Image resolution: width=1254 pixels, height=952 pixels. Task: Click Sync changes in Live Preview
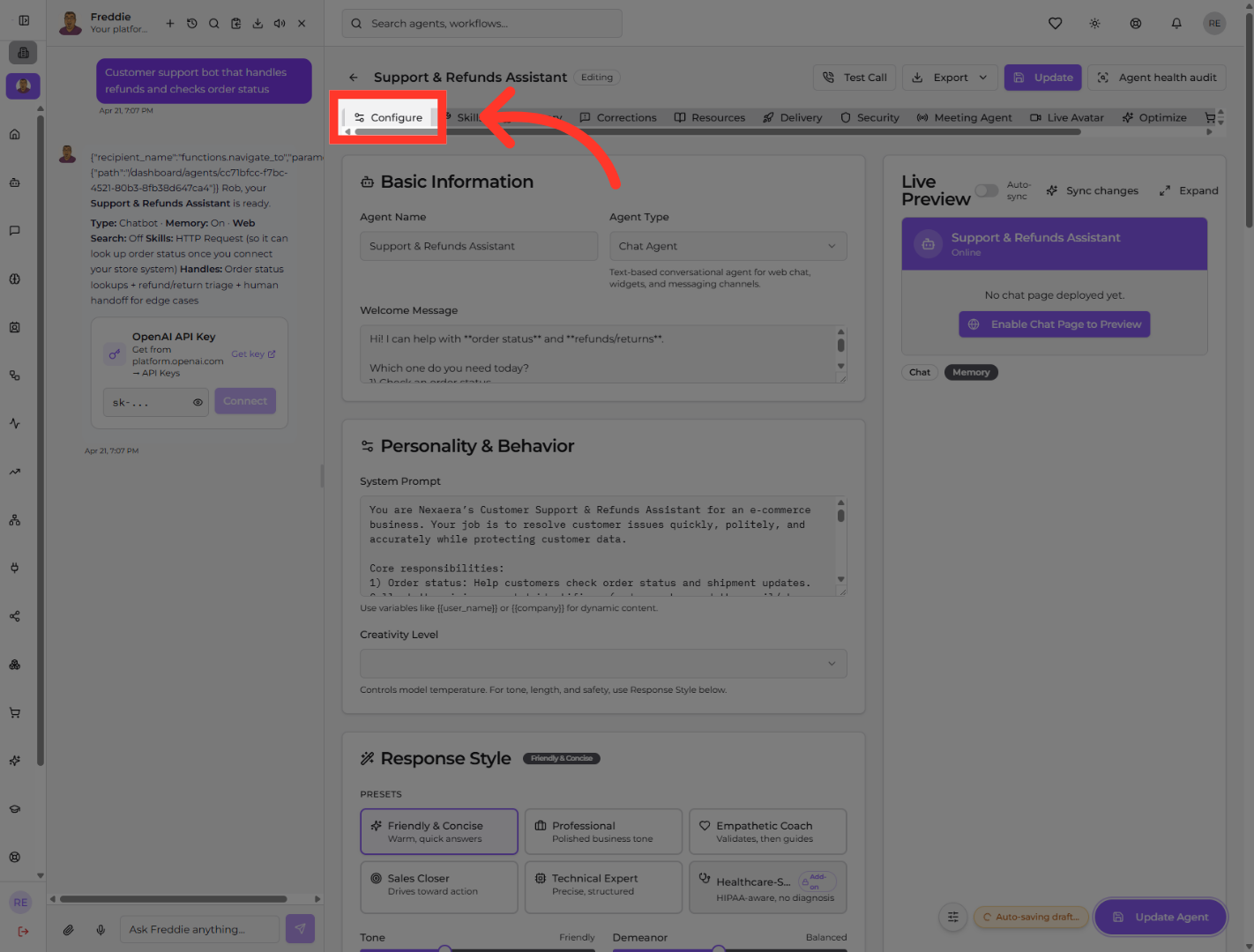pos(1092,190)
